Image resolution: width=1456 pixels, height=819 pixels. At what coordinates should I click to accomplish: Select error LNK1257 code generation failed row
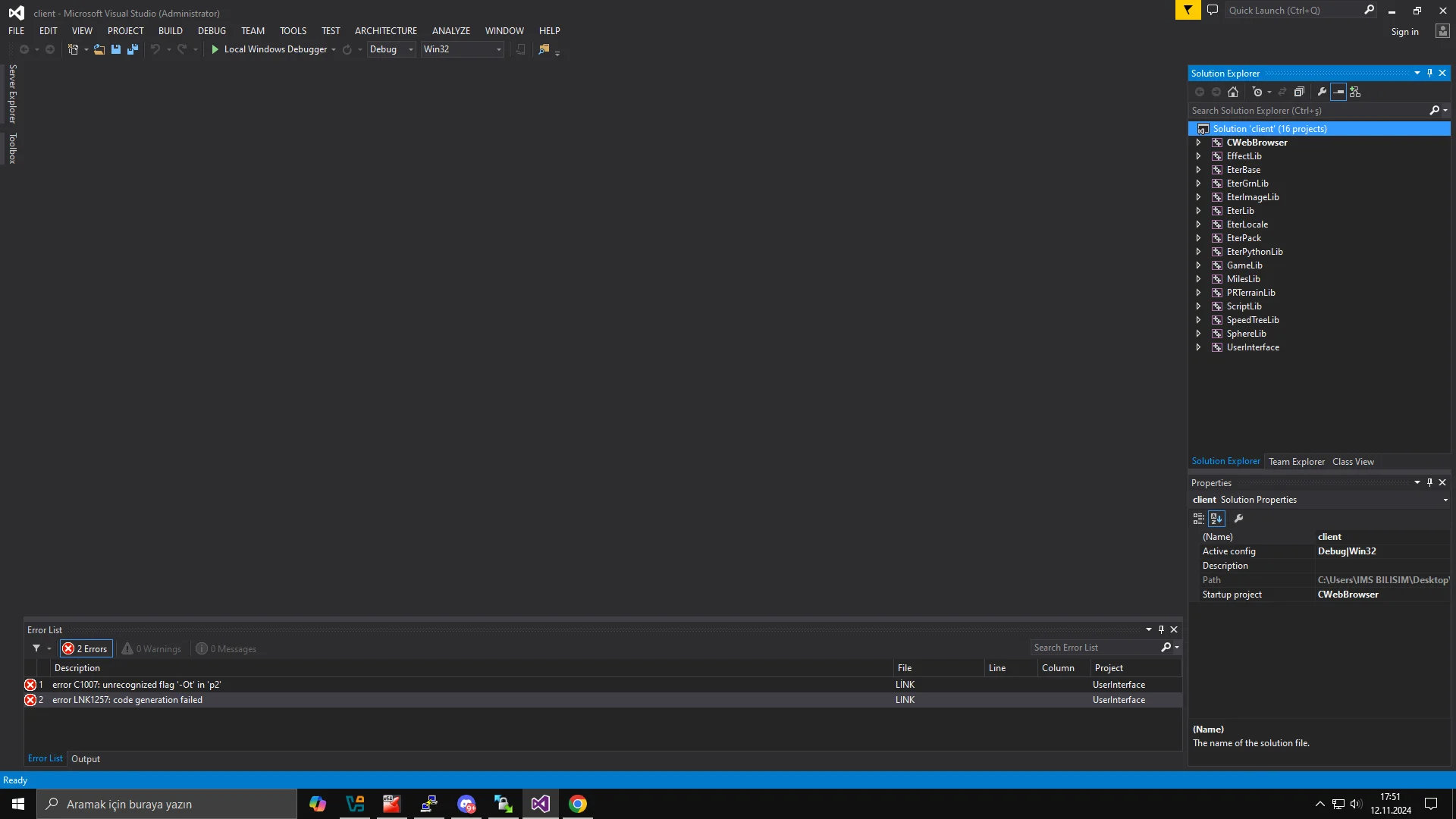coord(603,700)
